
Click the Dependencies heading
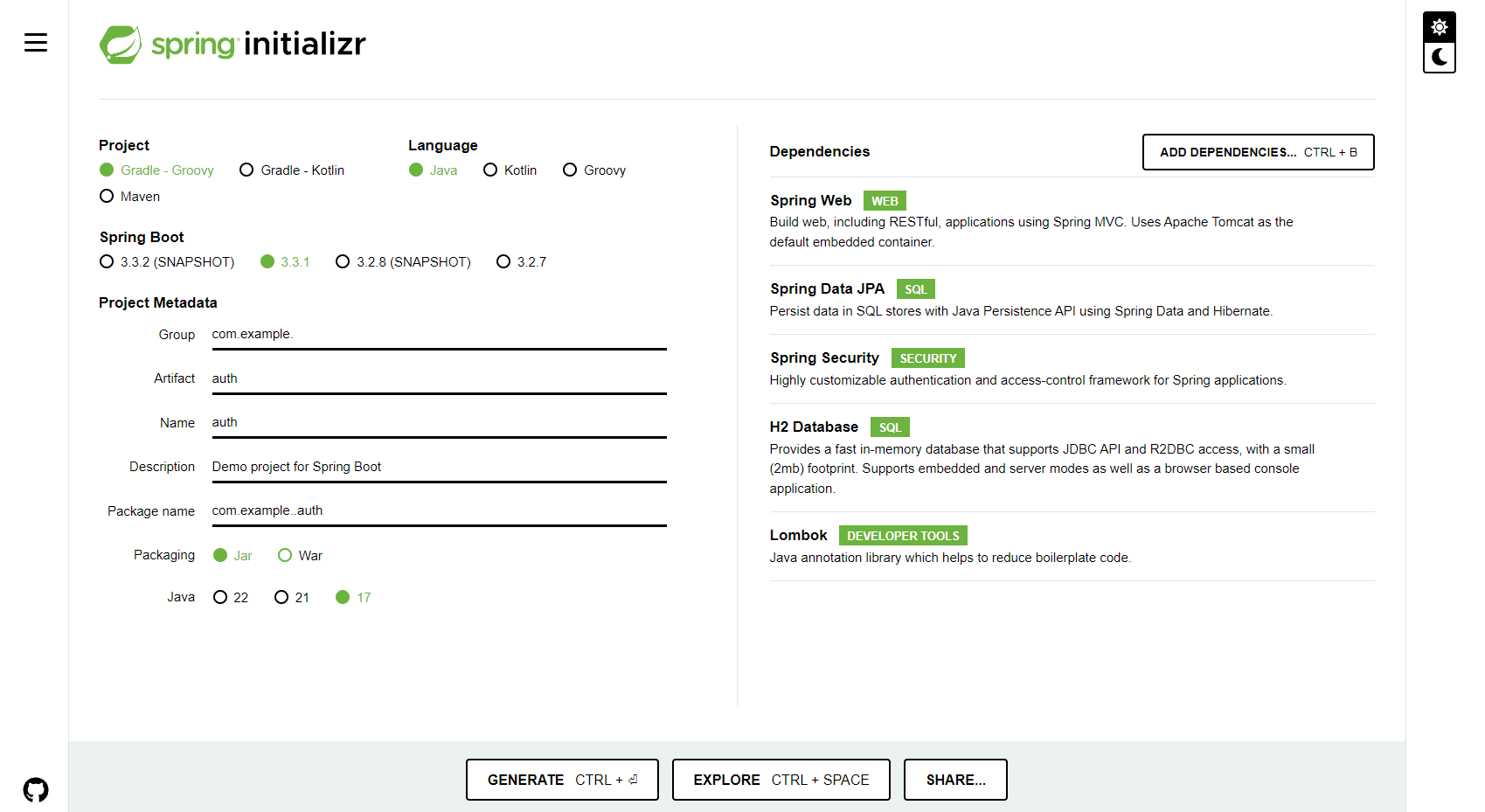click(820, 151)
